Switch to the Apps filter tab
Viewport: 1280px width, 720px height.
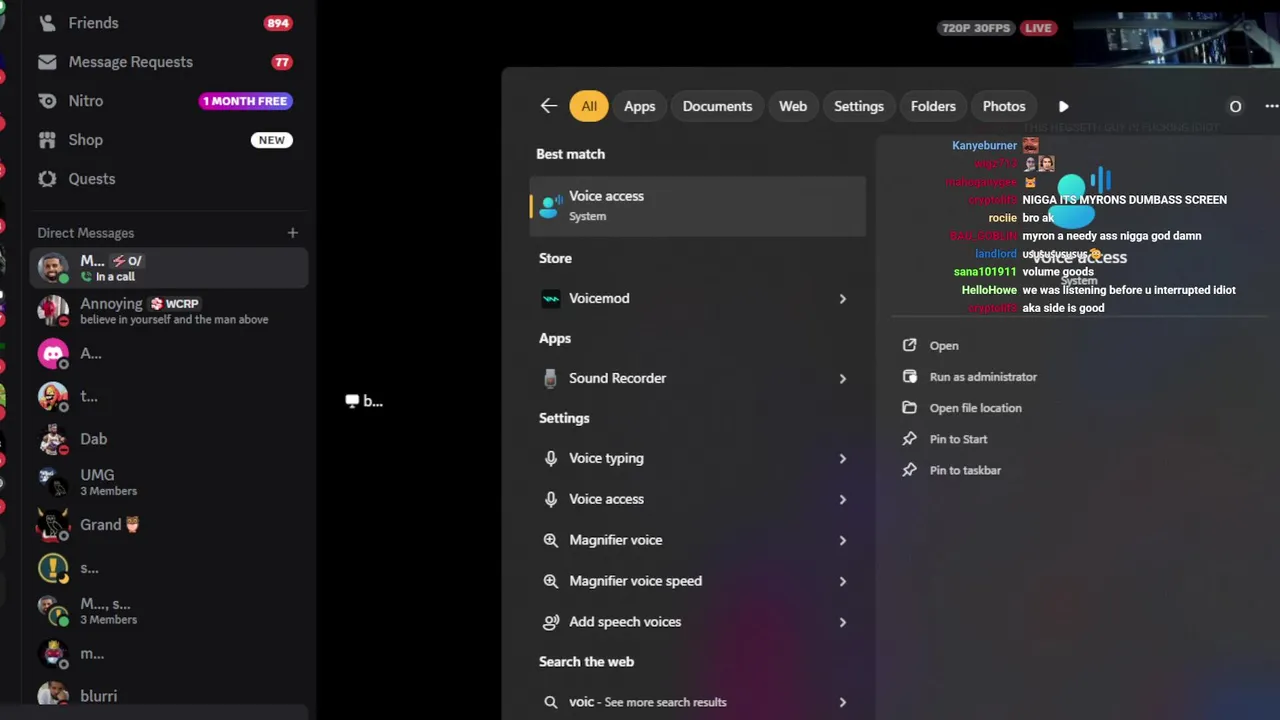tap(640, 106)
